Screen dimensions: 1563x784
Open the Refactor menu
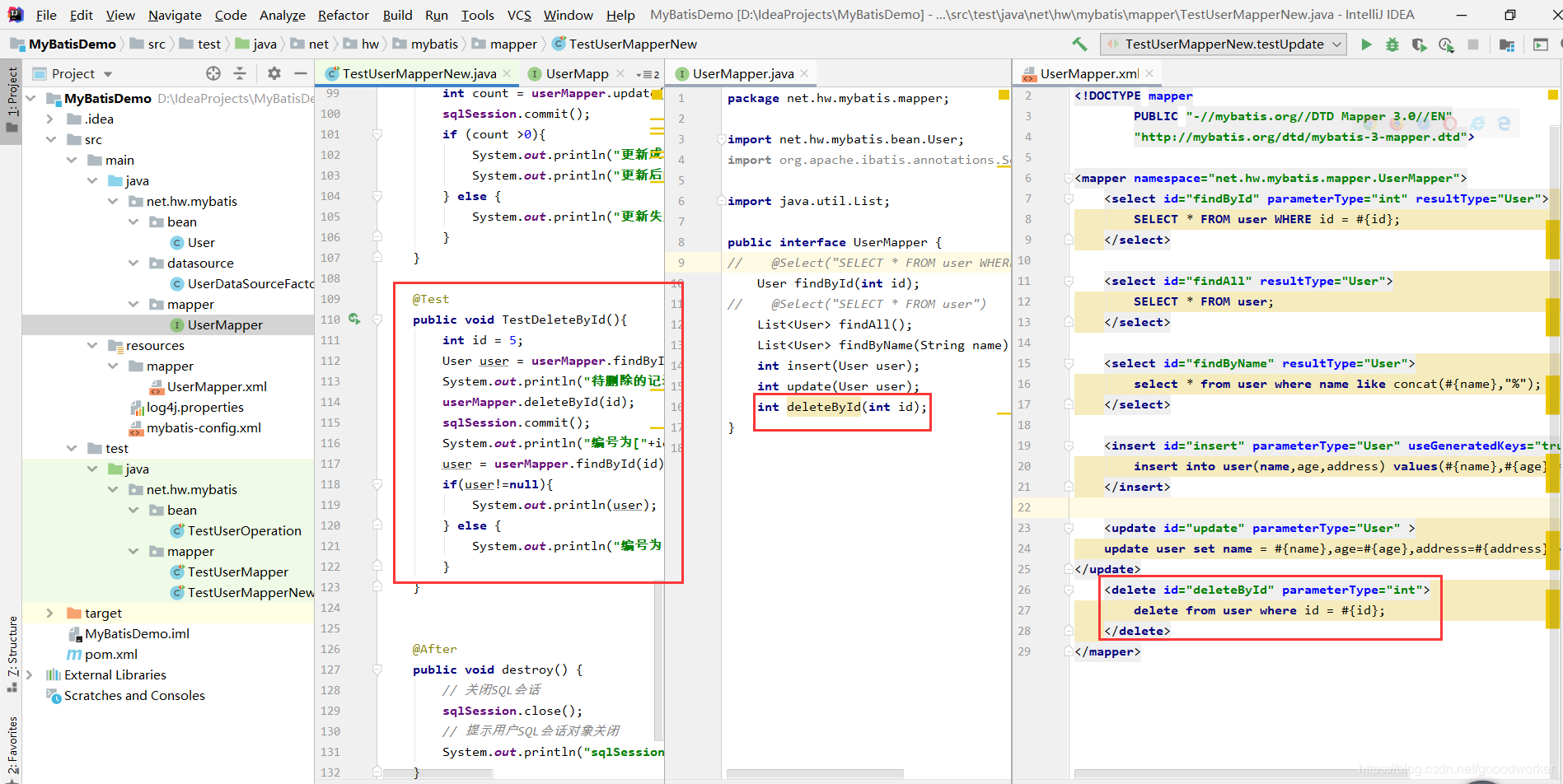click(x=344, y=15)
